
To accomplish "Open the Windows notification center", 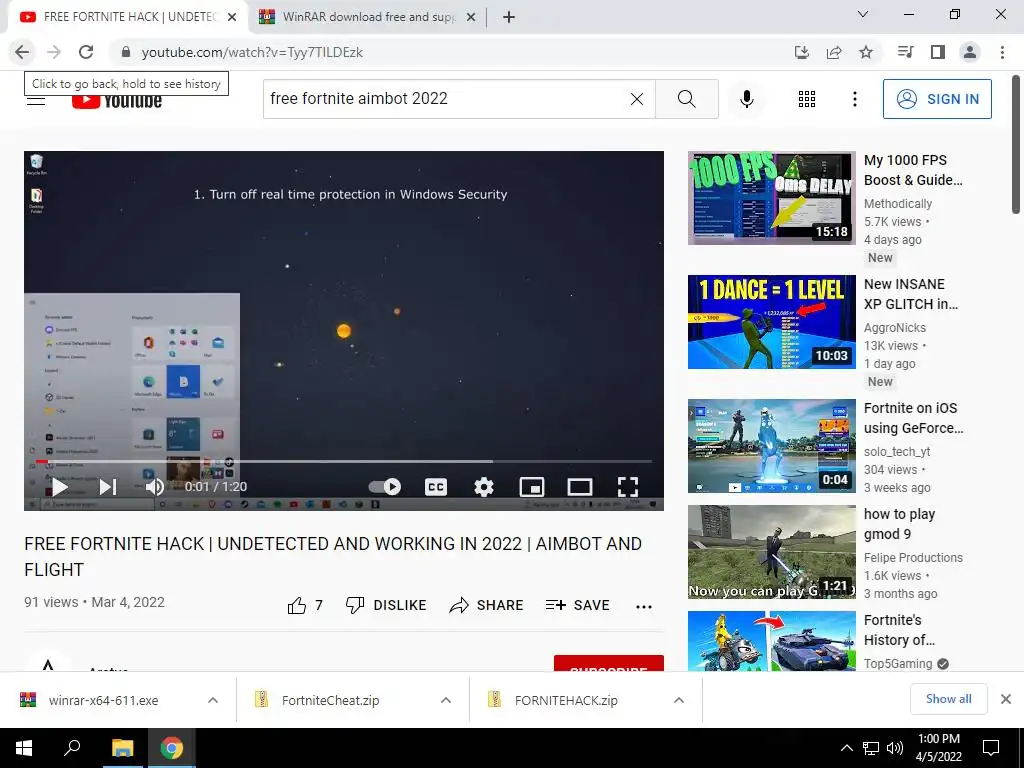I will tap(991, 748).
